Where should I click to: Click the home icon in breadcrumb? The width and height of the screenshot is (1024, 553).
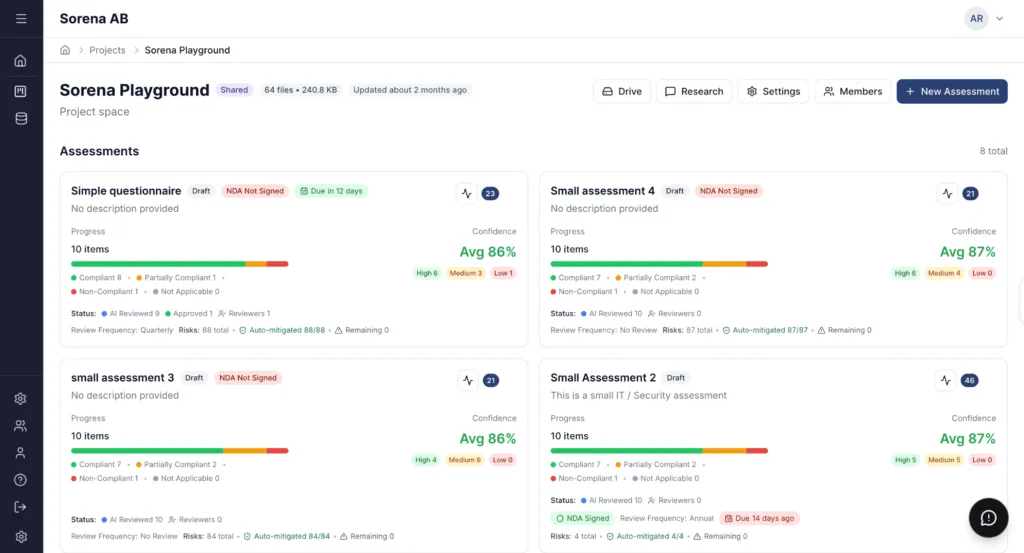pyautogui.click(x=65, y=50)
